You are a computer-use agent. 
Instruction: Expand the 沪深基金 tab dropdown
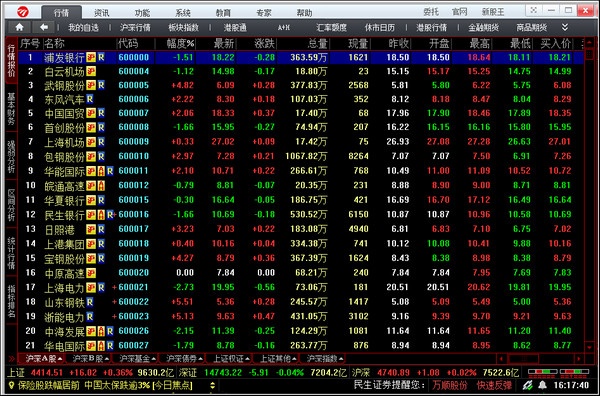pos(153,359)
